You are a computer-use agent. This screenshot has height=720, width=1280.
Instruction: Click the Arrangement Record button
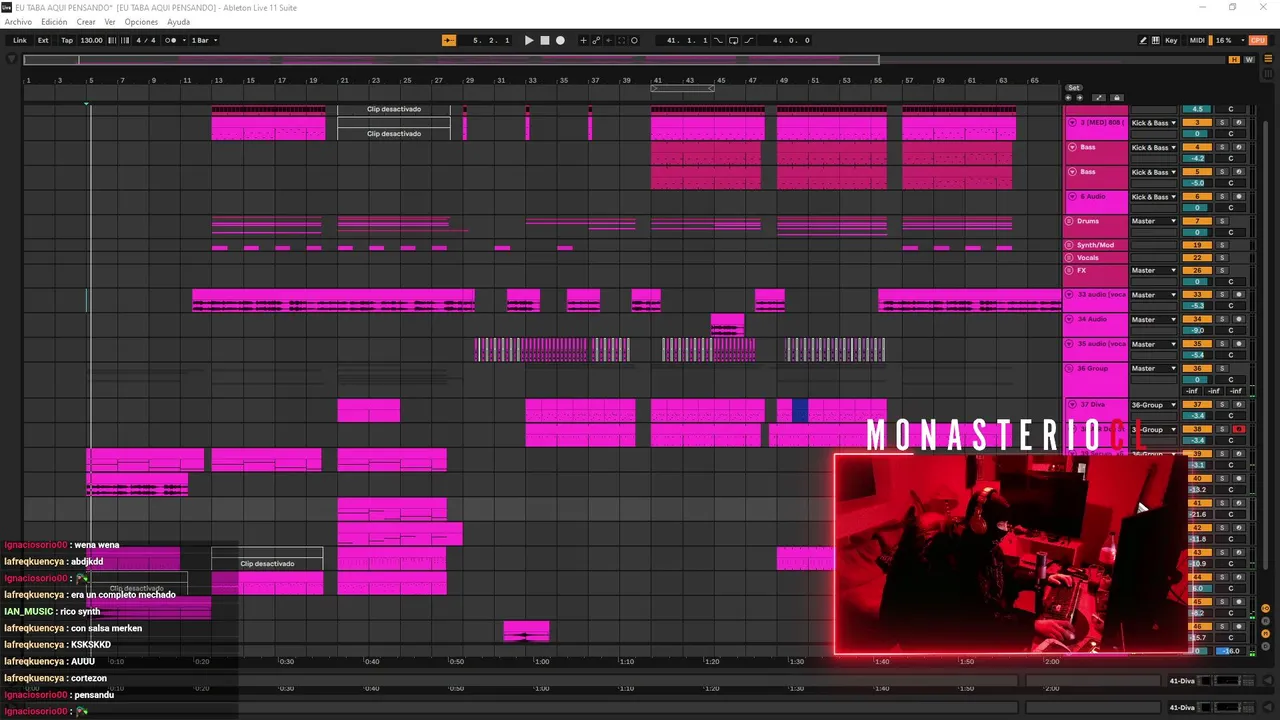[x=560, y=40]
